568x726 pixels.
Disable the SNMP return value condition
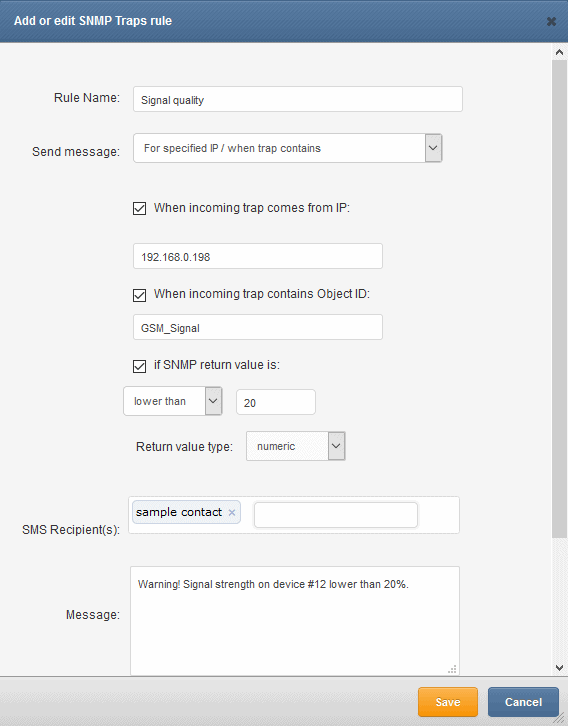[139, 366]
